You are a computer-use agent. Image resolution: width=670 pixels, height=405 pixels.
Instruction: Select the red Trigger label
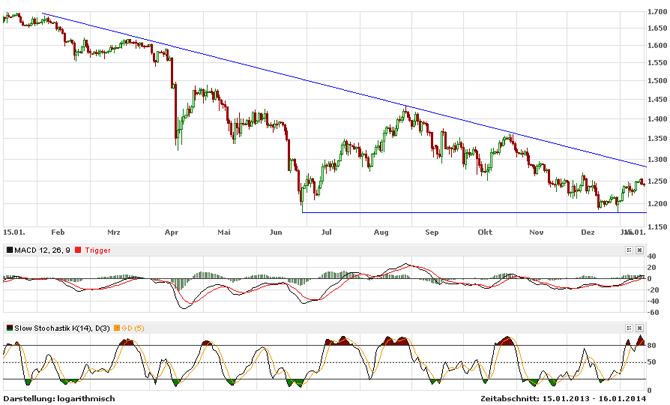click(100, 248)
